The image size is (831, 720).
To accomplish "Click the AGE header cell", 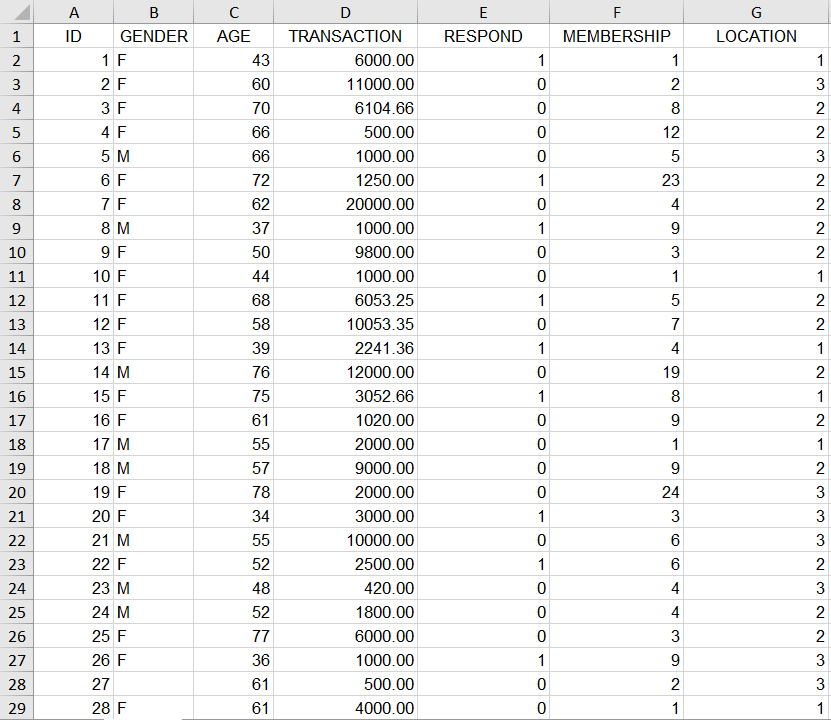I will pyautogui.click(x=234, y=36).
